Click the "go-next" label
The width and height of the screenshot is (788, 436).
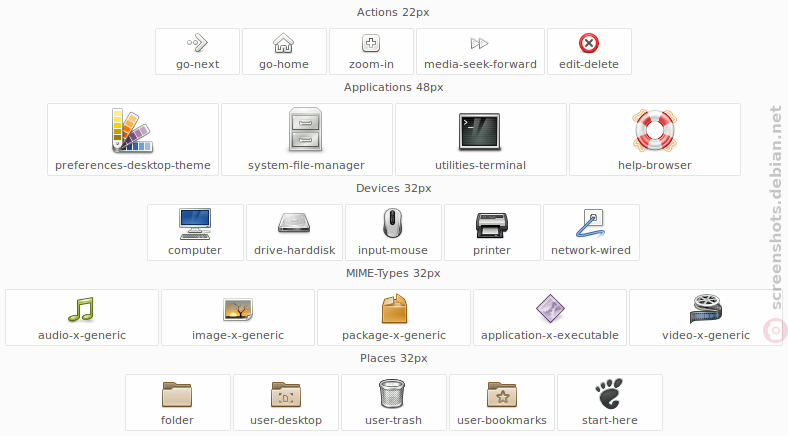[x=198, y=64]
